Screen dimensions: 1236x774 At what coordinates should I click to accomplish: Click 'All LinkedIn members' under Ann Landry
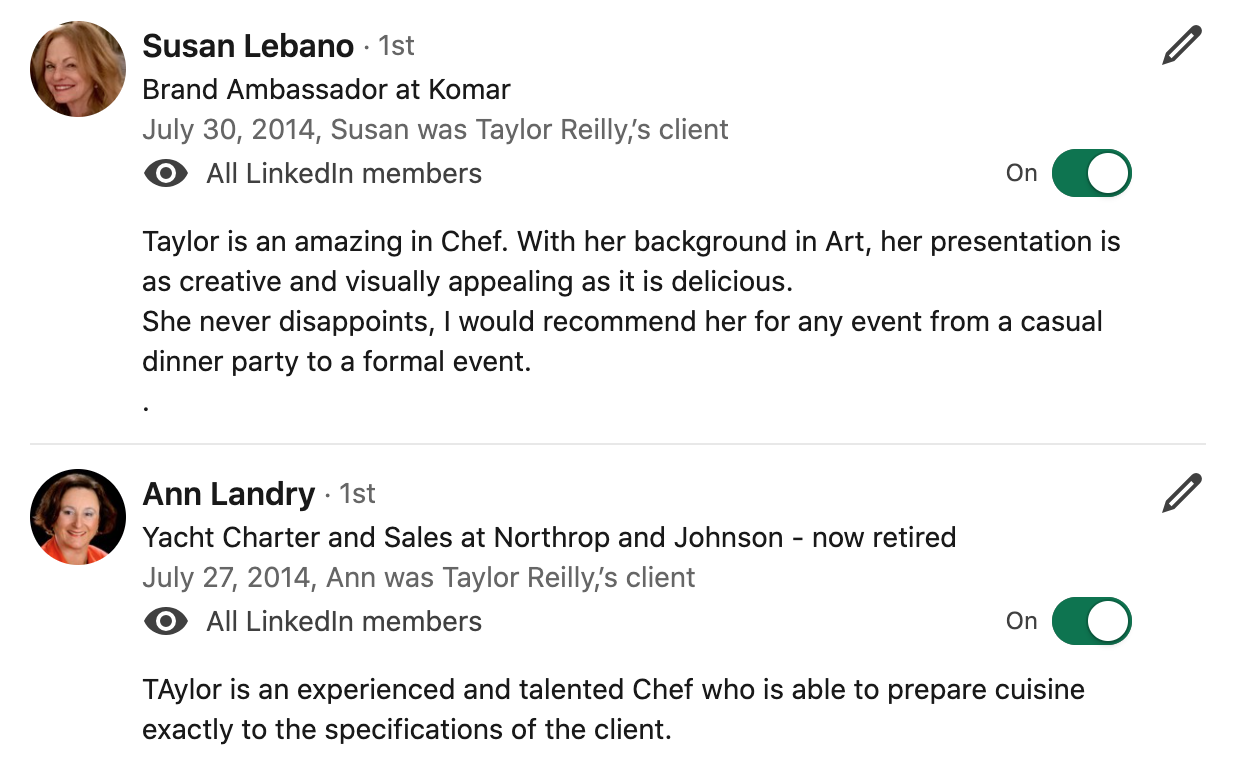point(344,622)
